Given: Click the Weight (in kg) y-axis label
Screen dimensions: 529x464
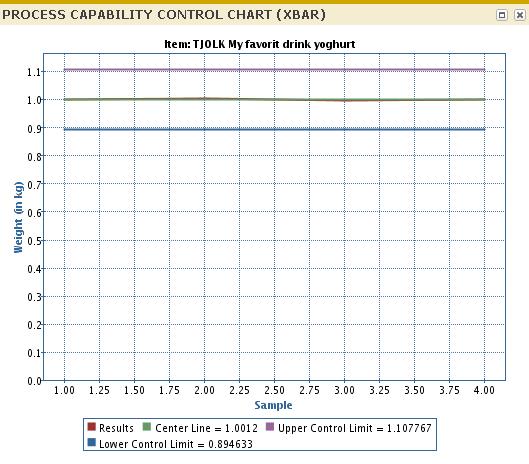Looking at the screenshot, I should tap(19, 217).
